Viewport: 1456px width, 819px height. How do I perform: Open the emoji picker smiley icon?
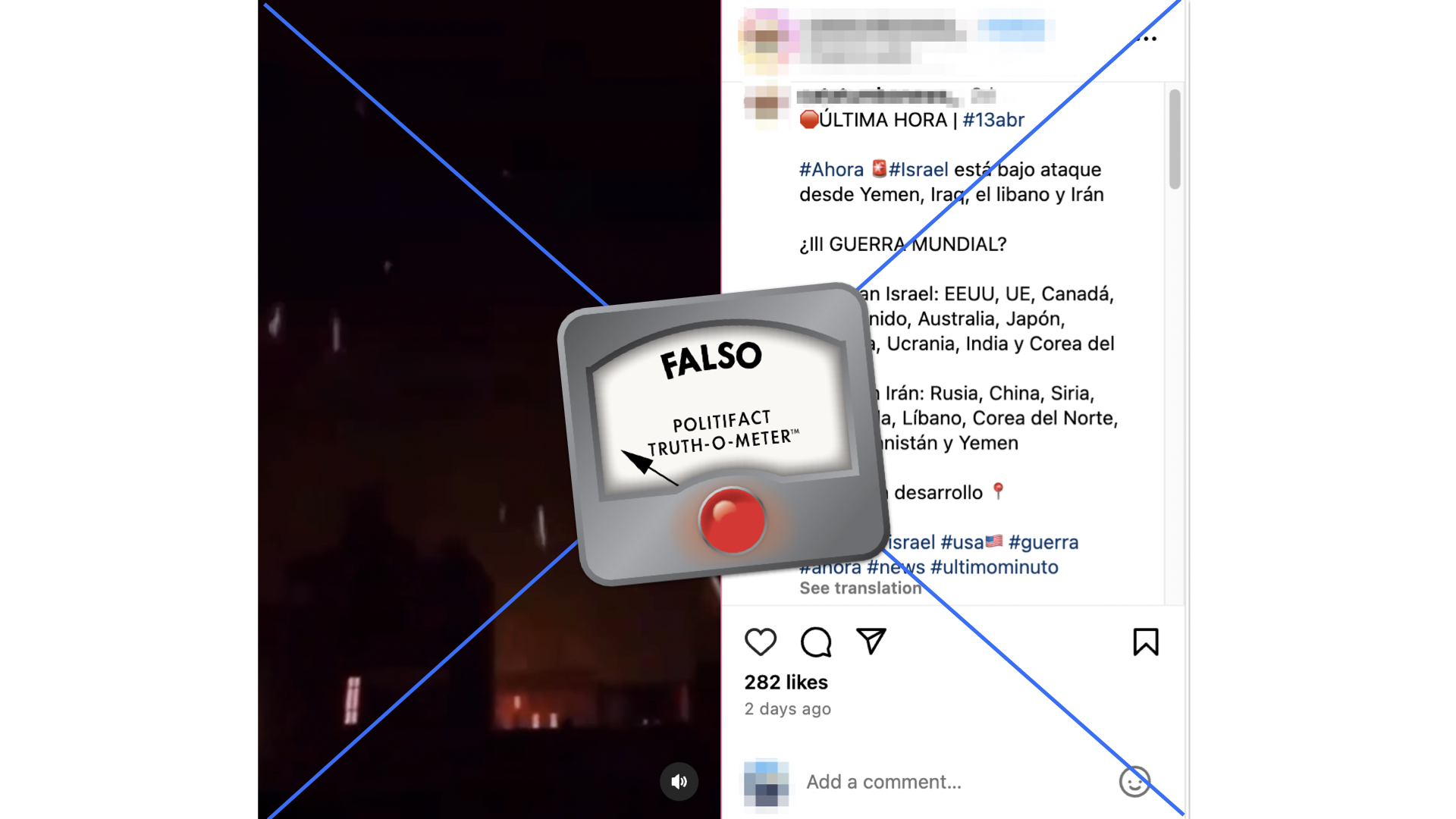1134,782
